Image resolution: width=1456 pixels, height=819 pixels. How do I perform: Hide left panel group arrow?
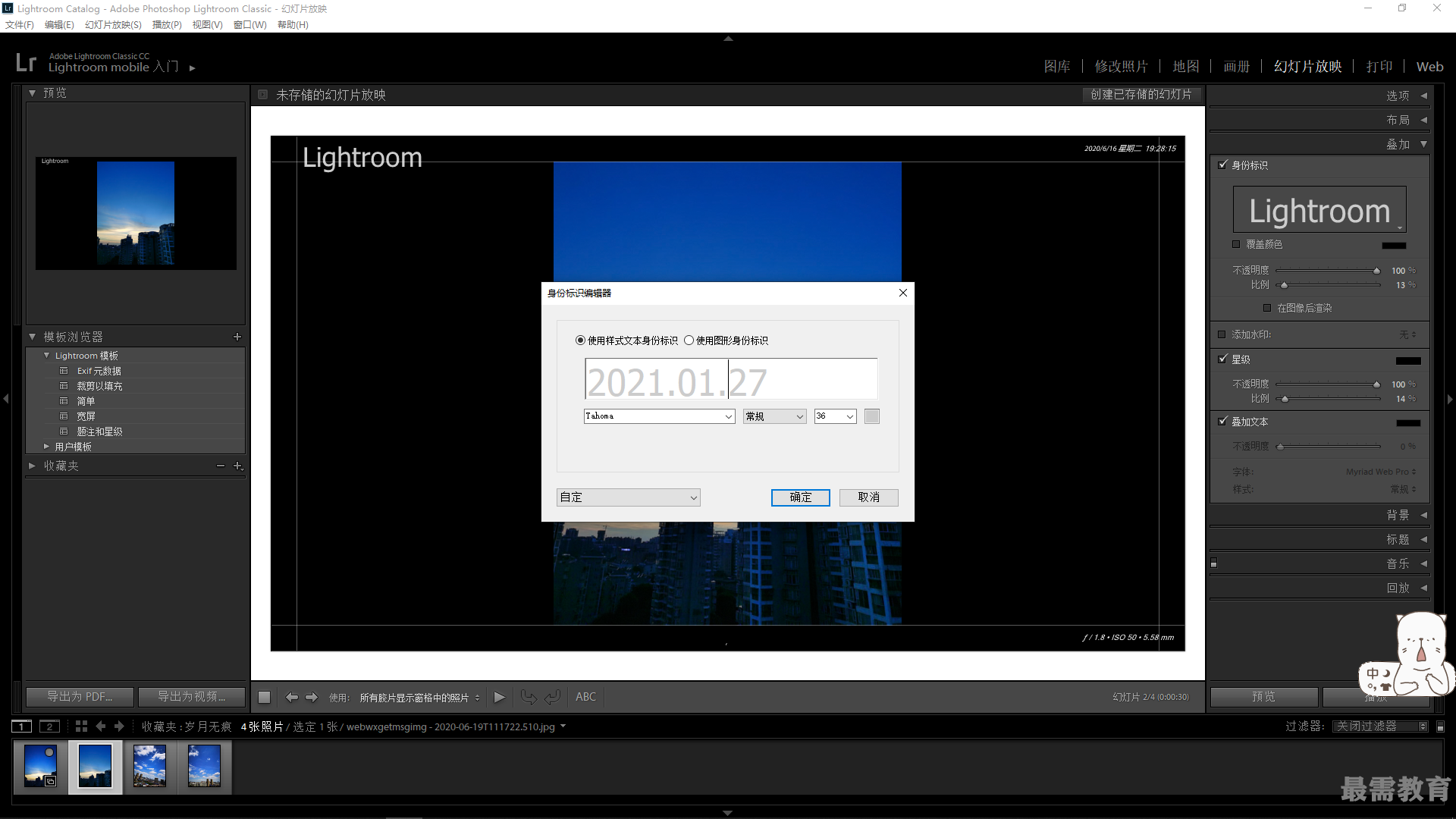pyautogui.click(x=6, y=399)
